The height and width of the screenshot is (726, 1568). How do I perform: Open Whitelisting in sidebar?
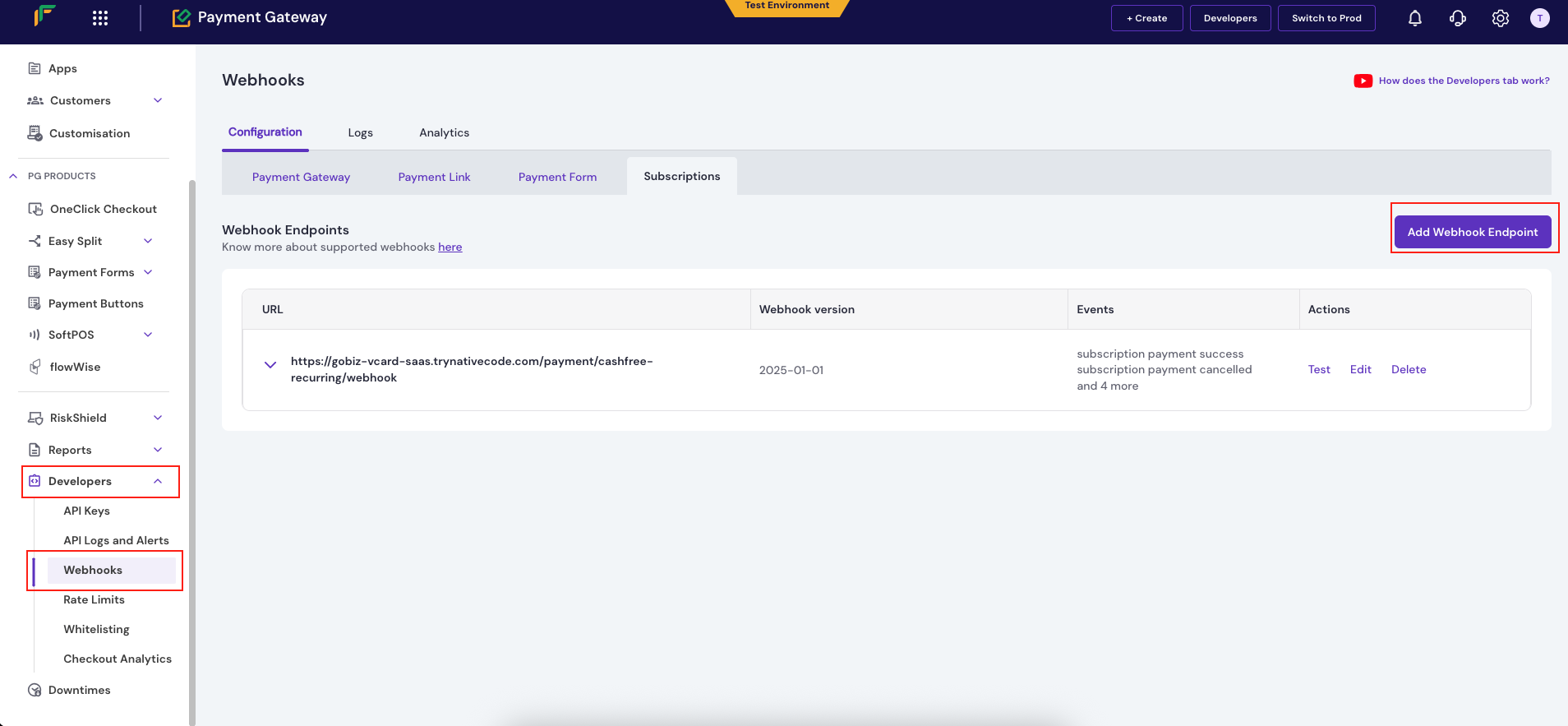click(97, 629)
